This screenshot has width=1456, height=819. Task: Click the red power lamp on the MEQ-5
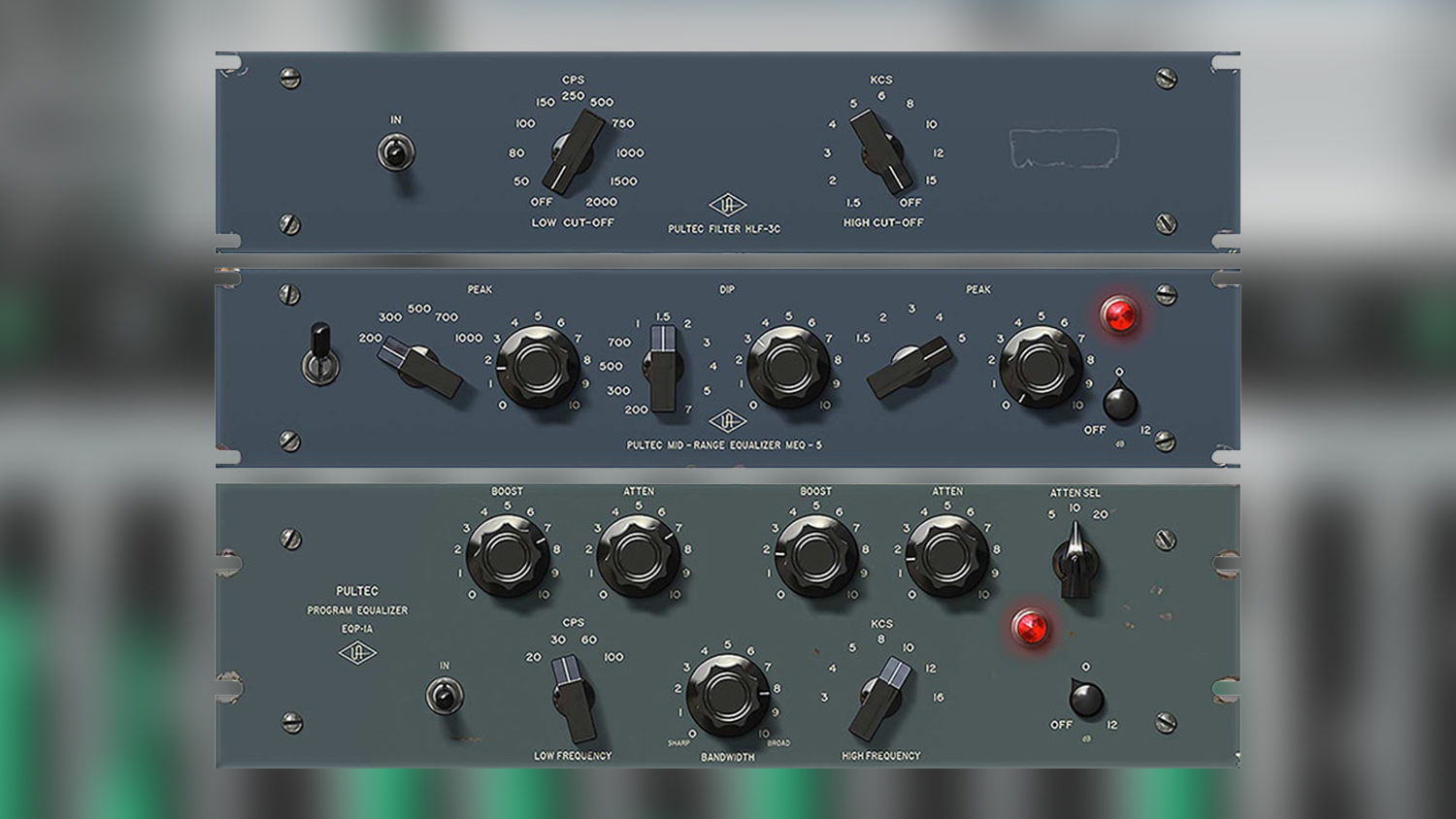[1119, 314]
